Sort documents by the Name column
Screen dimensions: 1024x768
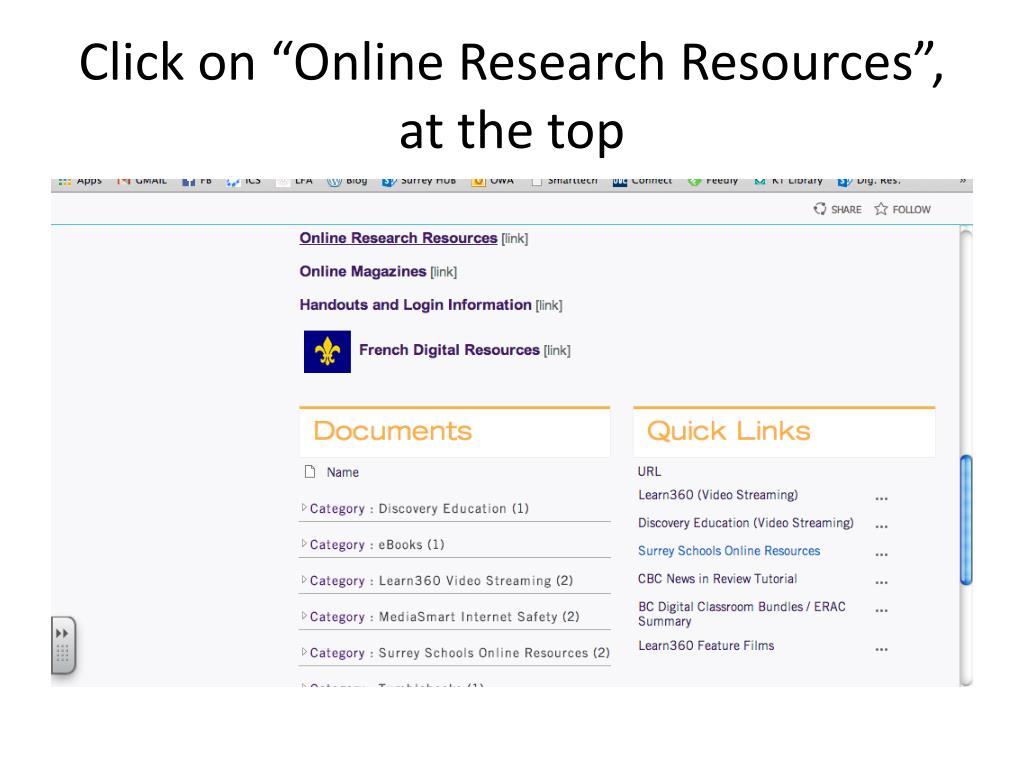(343, 472)
